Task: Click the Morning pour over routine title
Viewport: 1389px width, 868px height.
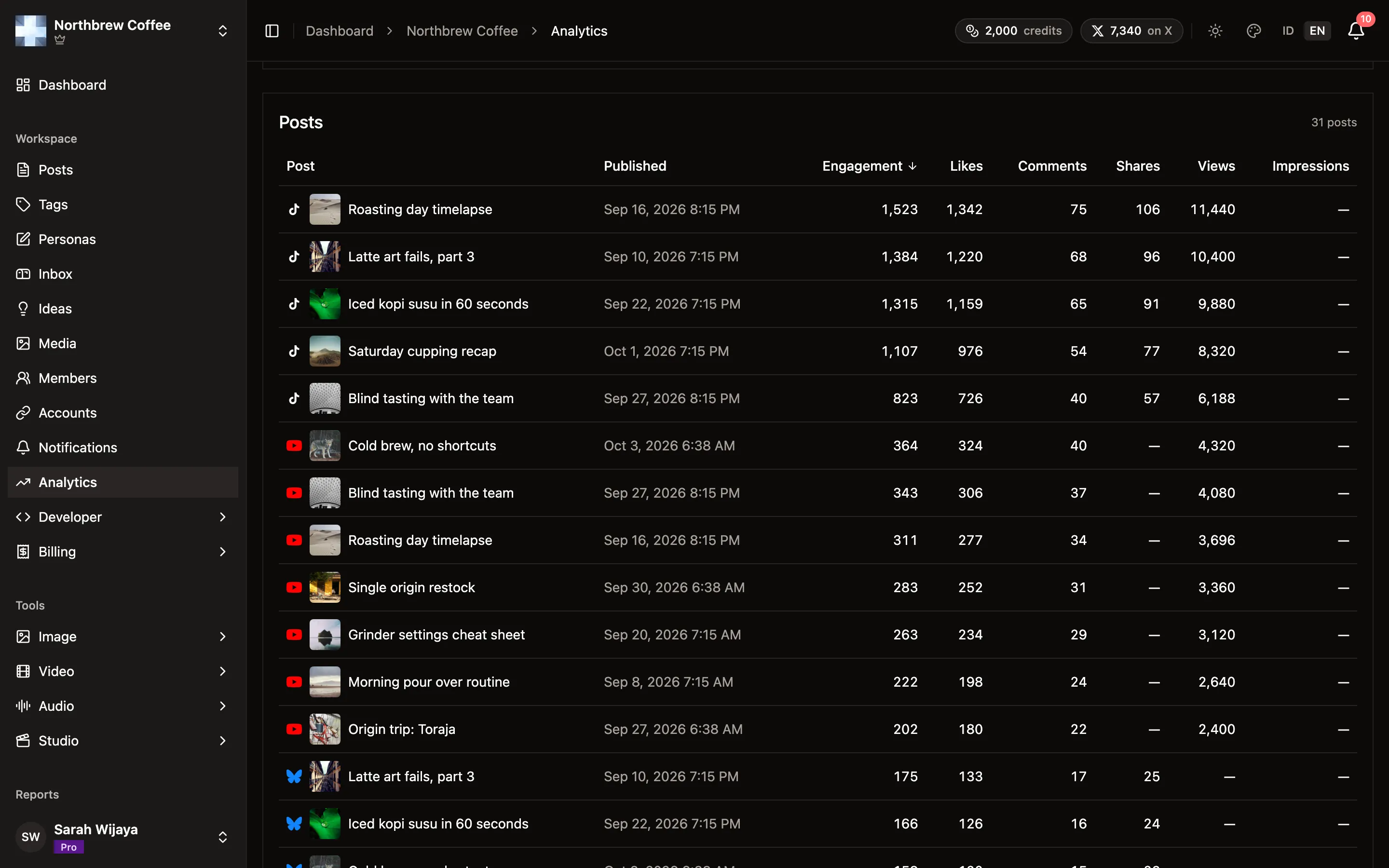Action: [429, 682]
